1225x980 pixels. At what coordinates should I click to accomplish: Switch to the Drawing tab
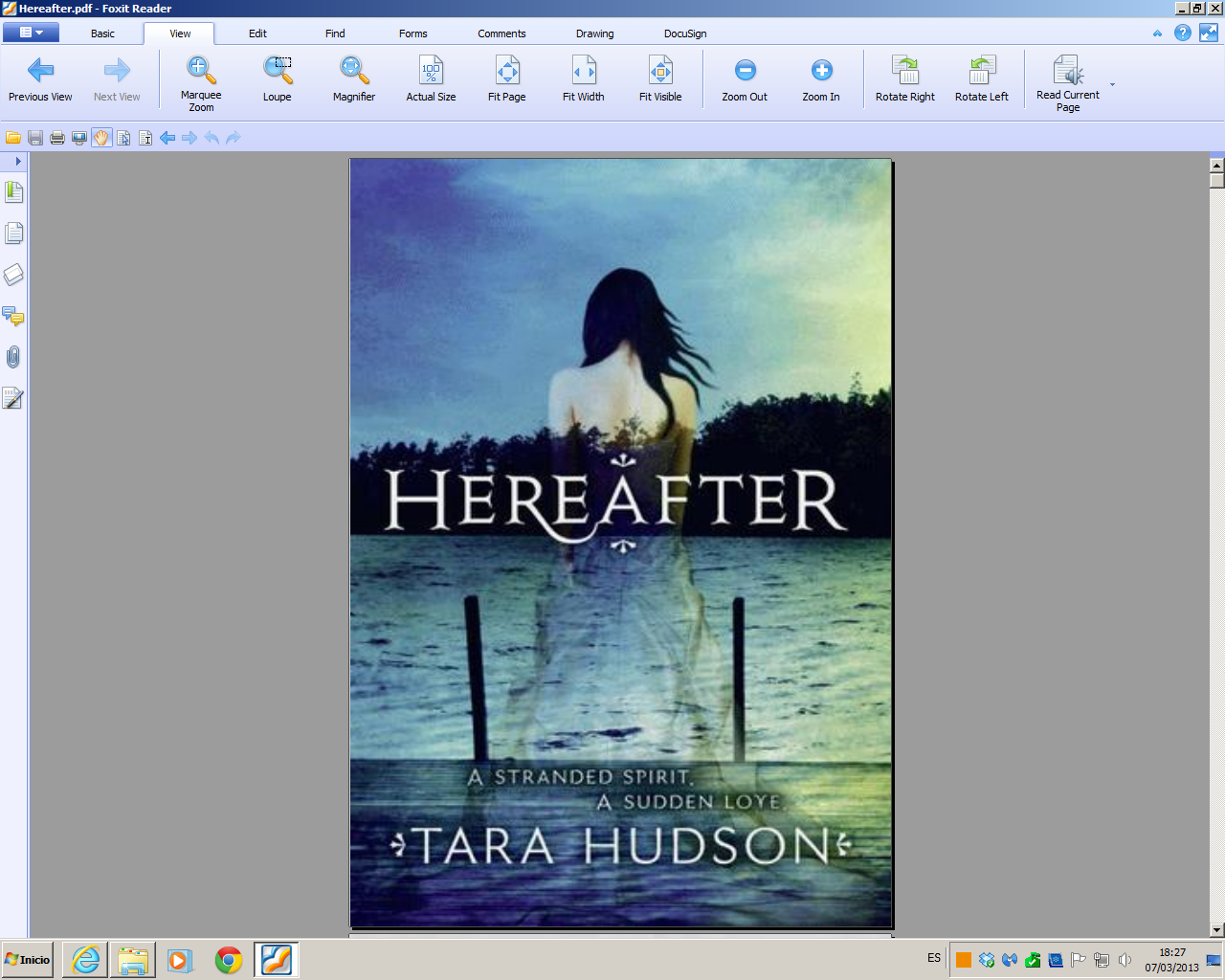point(594,33)
